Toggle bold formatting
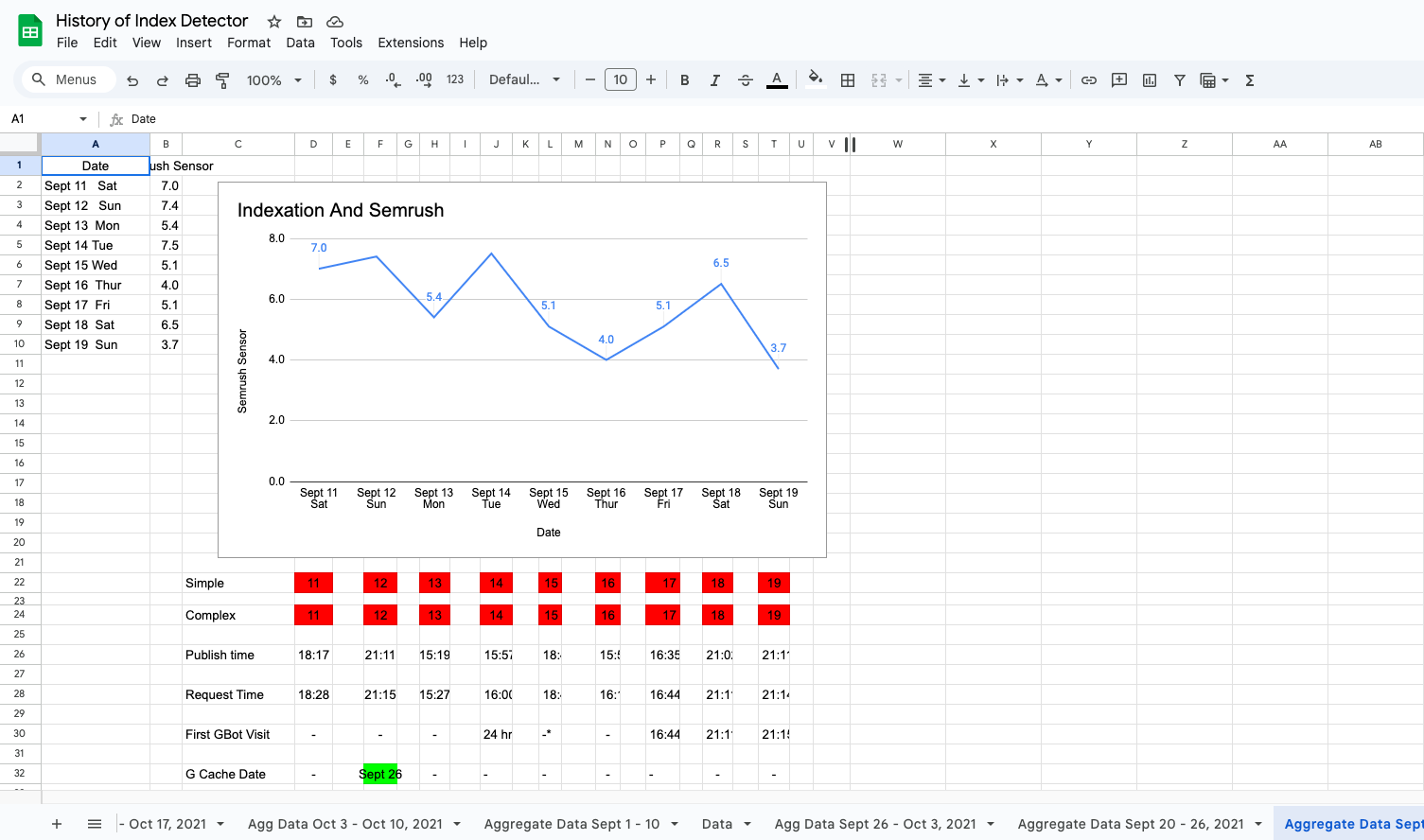Viewport: 1424px width, 840px height. (x=685, y=80)
